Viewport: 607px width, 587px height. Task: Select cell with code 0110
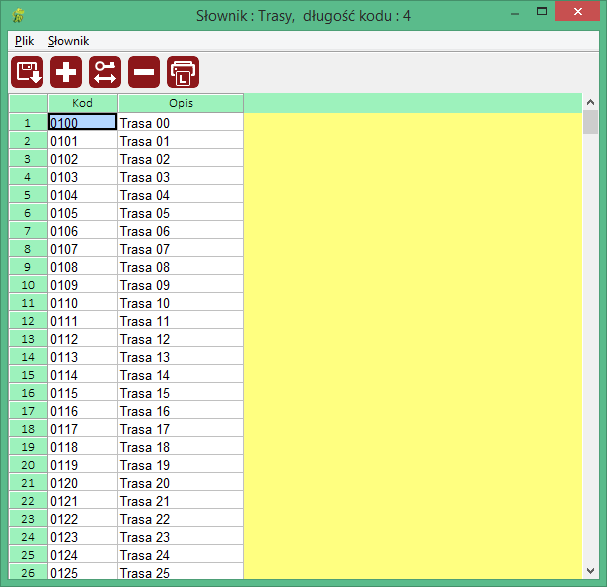pos(82,303)
